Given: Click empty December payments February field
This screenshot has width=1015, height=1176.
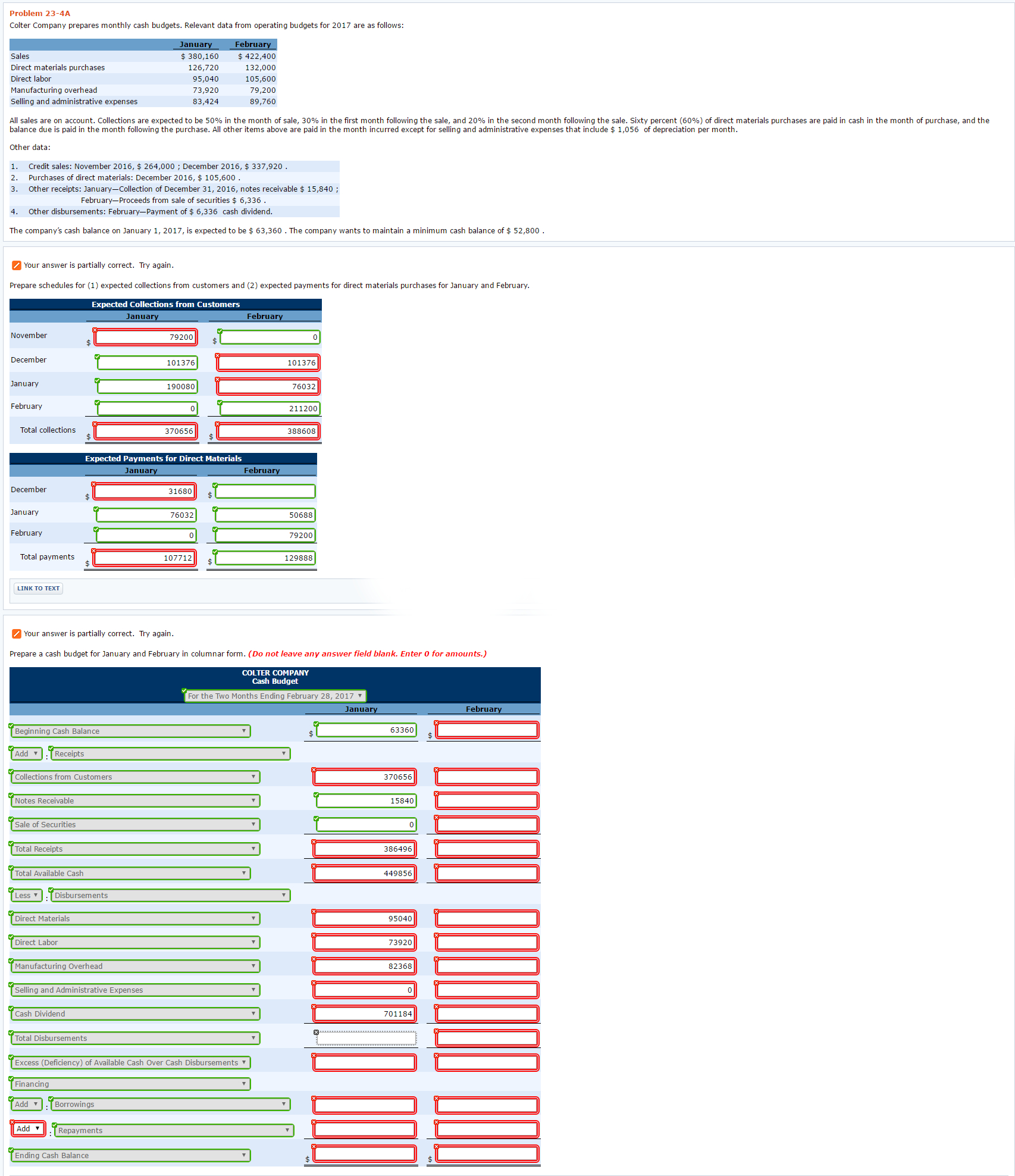Looking at the screenshot, I should pyautogui.click(x=265, y=491).
